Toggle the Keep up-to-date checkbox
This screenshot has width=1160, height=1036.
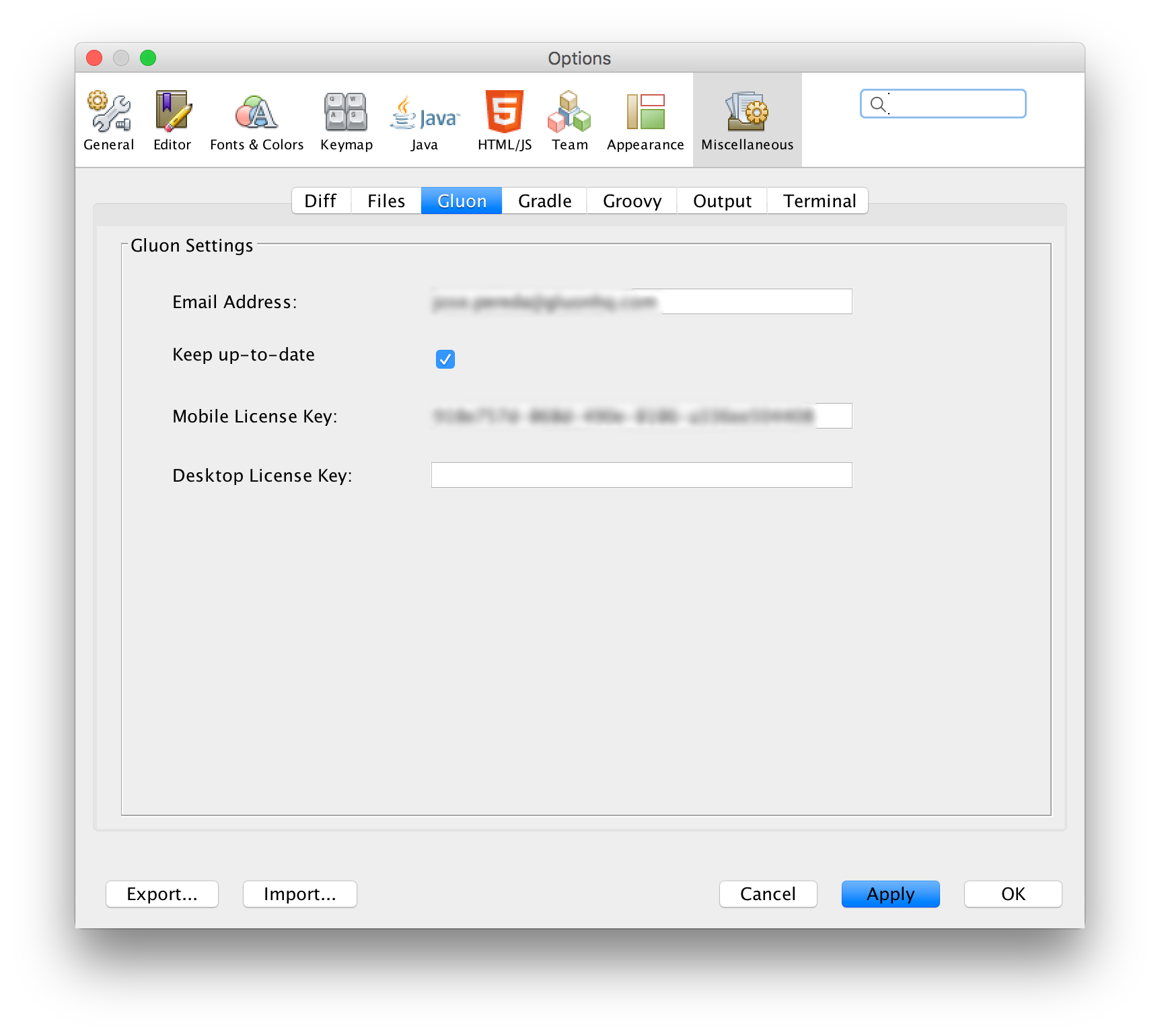point(445,359)
